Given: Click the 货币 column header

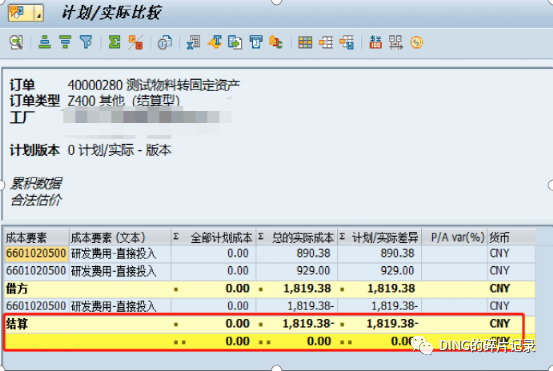Looking at the screenshot, I should 511,237.
